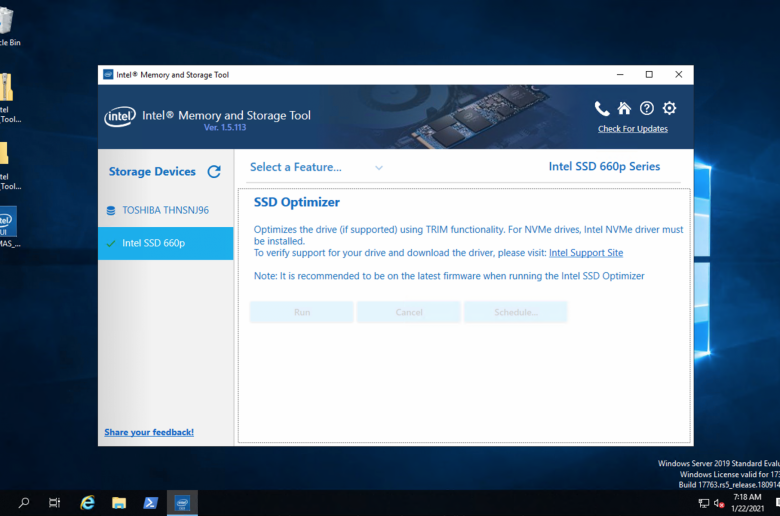Select the zipped Tool archive desktop icon
780x516 pixels.
pyautogui.click(x=7, y=99)
